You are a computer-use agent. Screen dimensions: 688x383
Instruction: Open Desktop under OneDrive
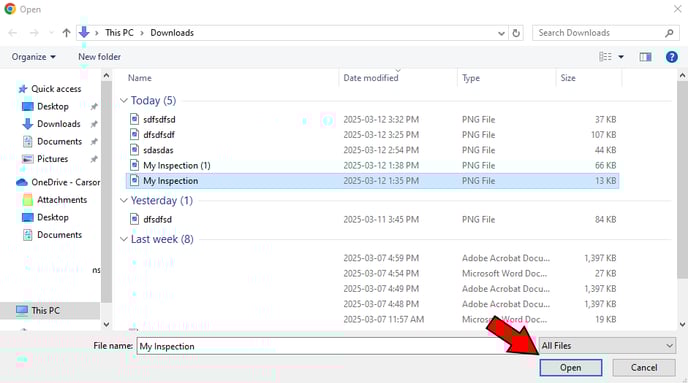(x=45, y=218)
